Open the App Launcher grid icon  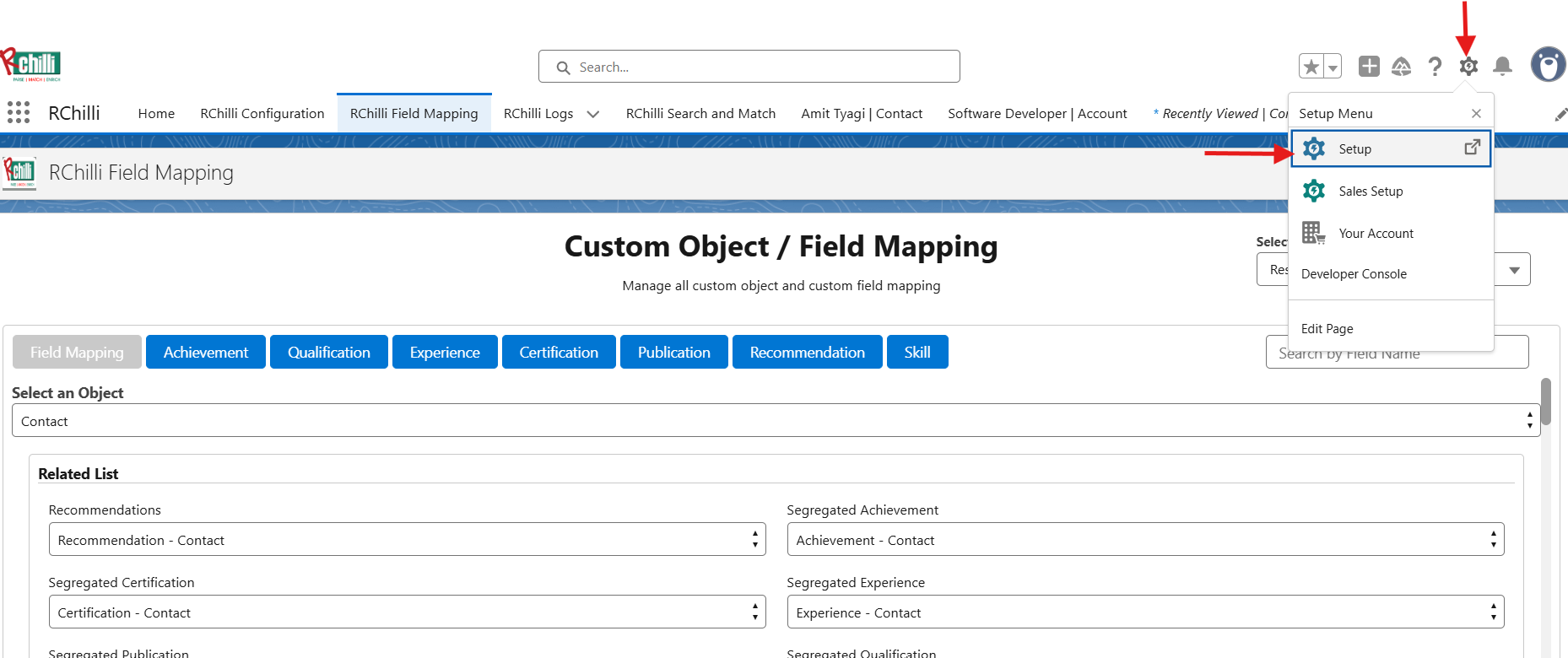[19, 112]
